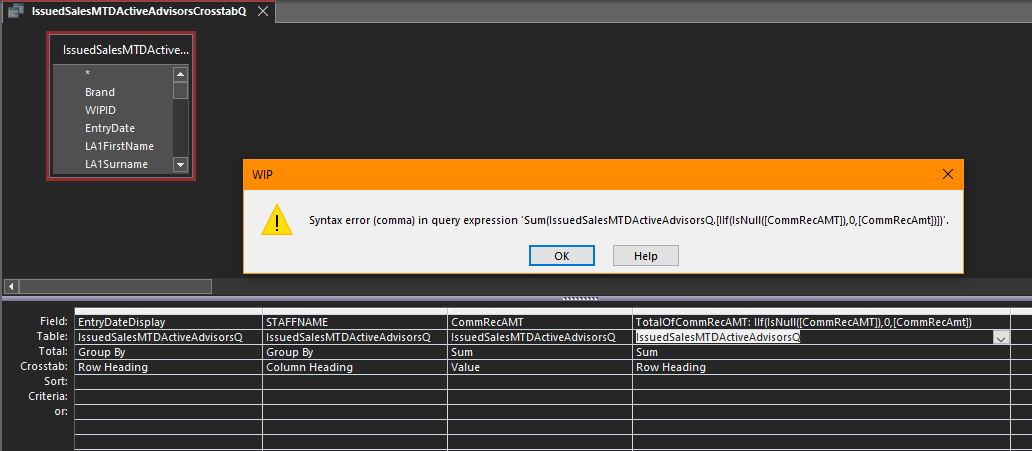Click the Criteria cell under STAFFNAME
1032x451 pixels.
[355, 397]
